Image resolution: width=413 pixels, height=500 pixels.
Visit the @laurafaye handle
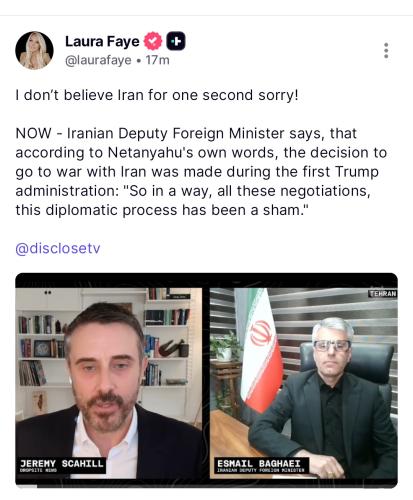pyautogui.click(x=98, y=60)
